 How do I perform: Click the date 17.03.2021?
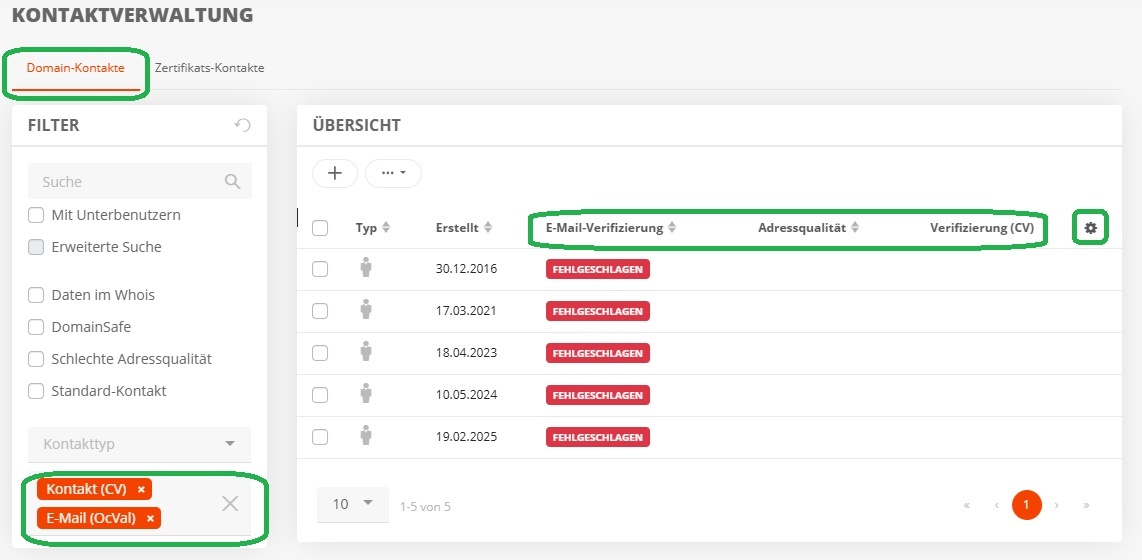click(466, 311)
